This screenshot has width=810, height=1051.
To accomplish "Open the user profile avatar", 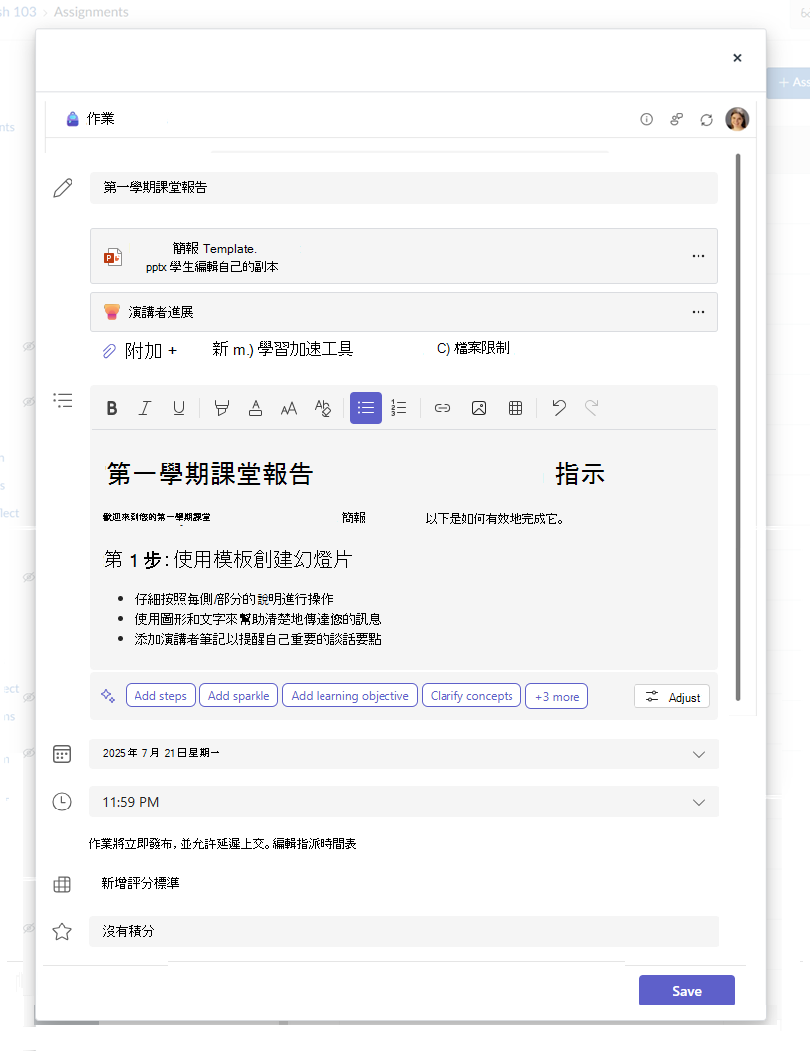I will coord(737,119).
